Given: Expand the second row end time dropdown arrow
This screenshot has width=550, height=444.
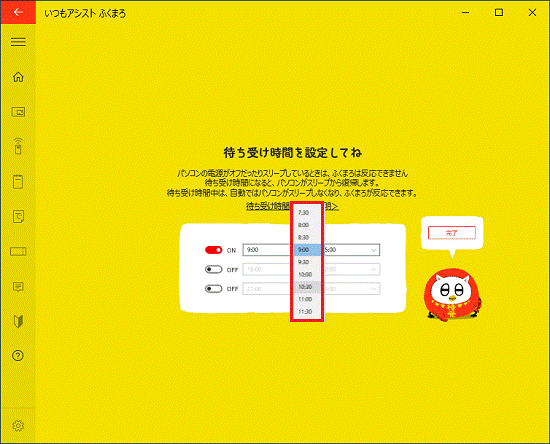Looking at the screenshot, I should pos(374,269).
